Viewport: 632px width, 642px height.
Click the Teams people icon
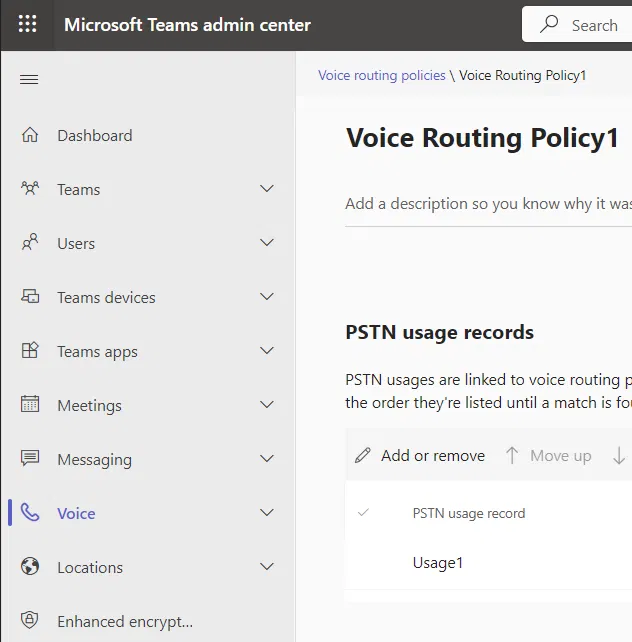30,188
